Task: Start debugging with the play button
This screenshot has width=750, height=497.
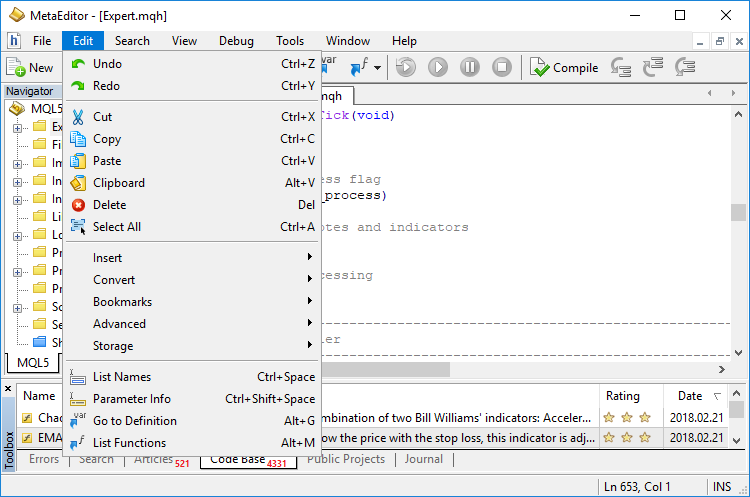Action: [x=438, y=67]
